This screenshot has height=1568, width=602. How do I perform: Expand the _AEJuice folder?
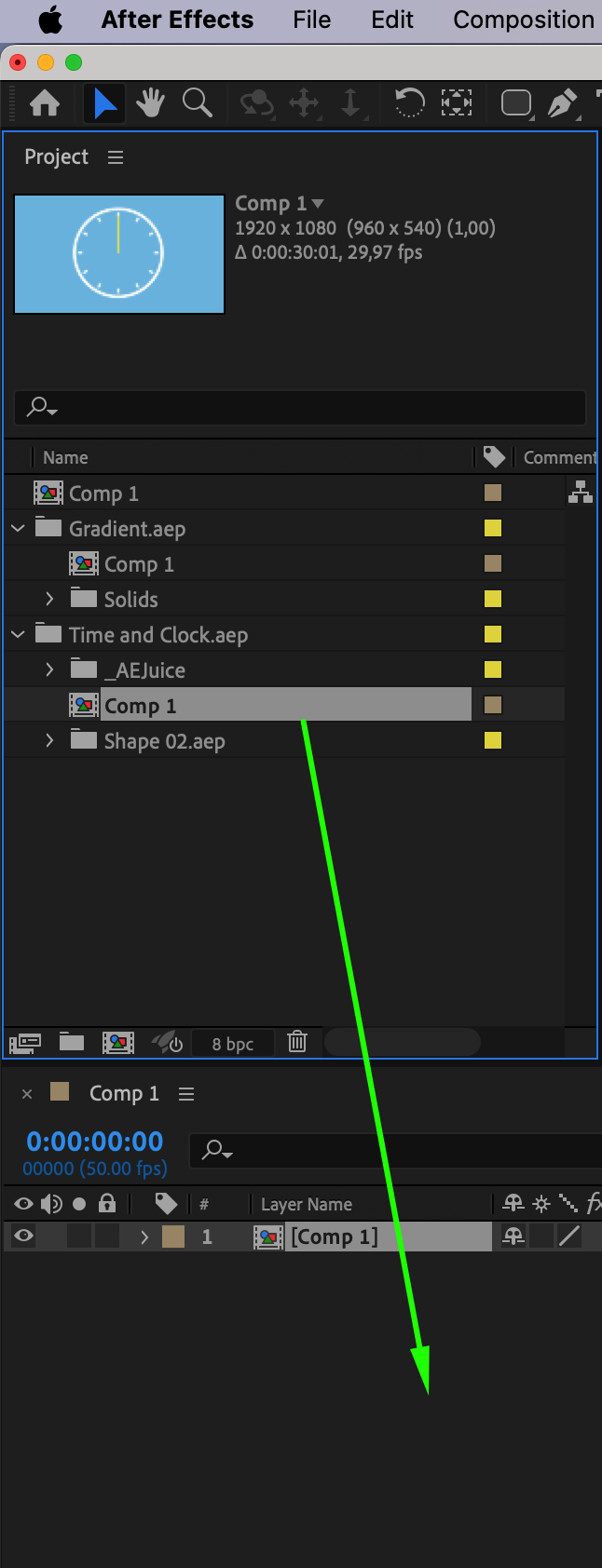click(50, 670)
